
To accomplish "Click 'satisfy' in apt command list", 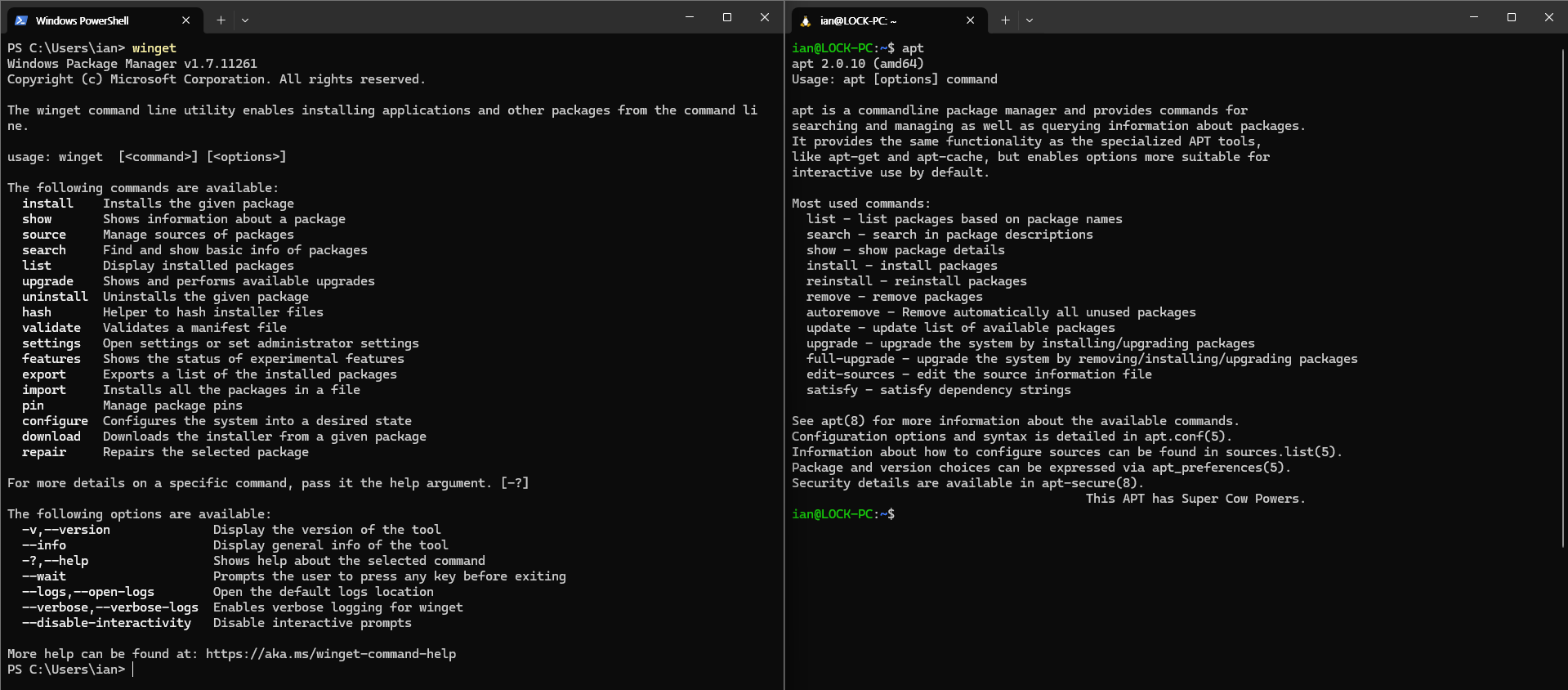I will [832, 390].
